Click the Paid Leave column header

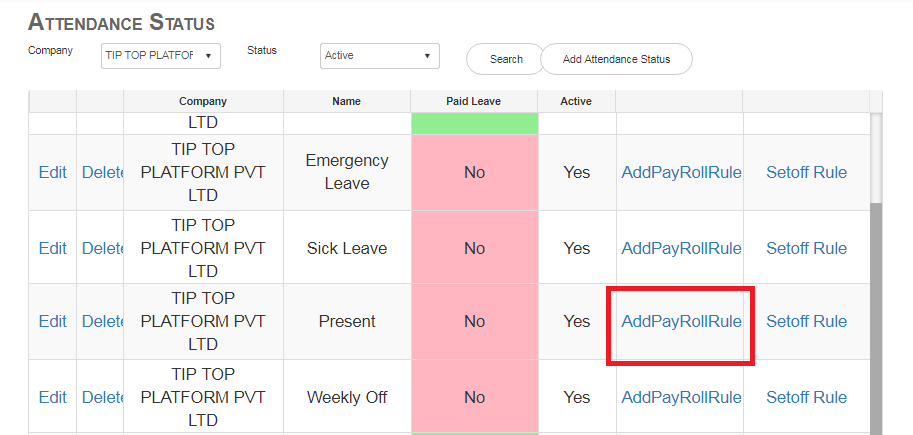[473, 101]
